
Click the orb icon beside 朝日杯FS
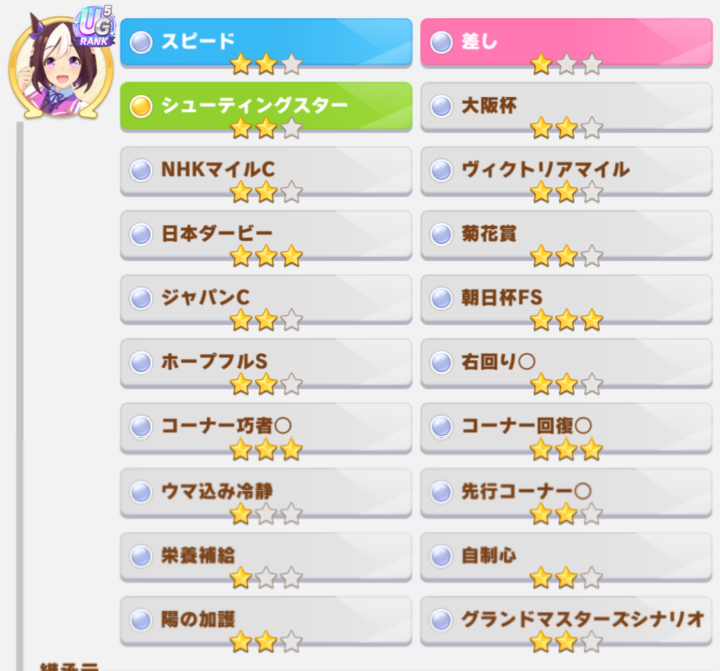441,298
